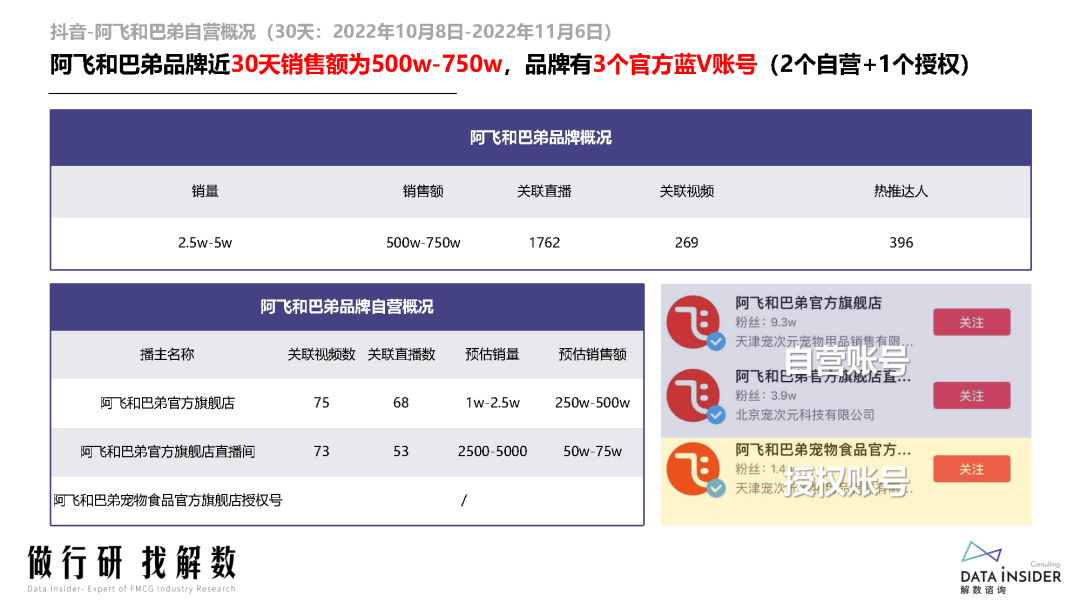Click the 预估销售额 column header

[592, 355]
